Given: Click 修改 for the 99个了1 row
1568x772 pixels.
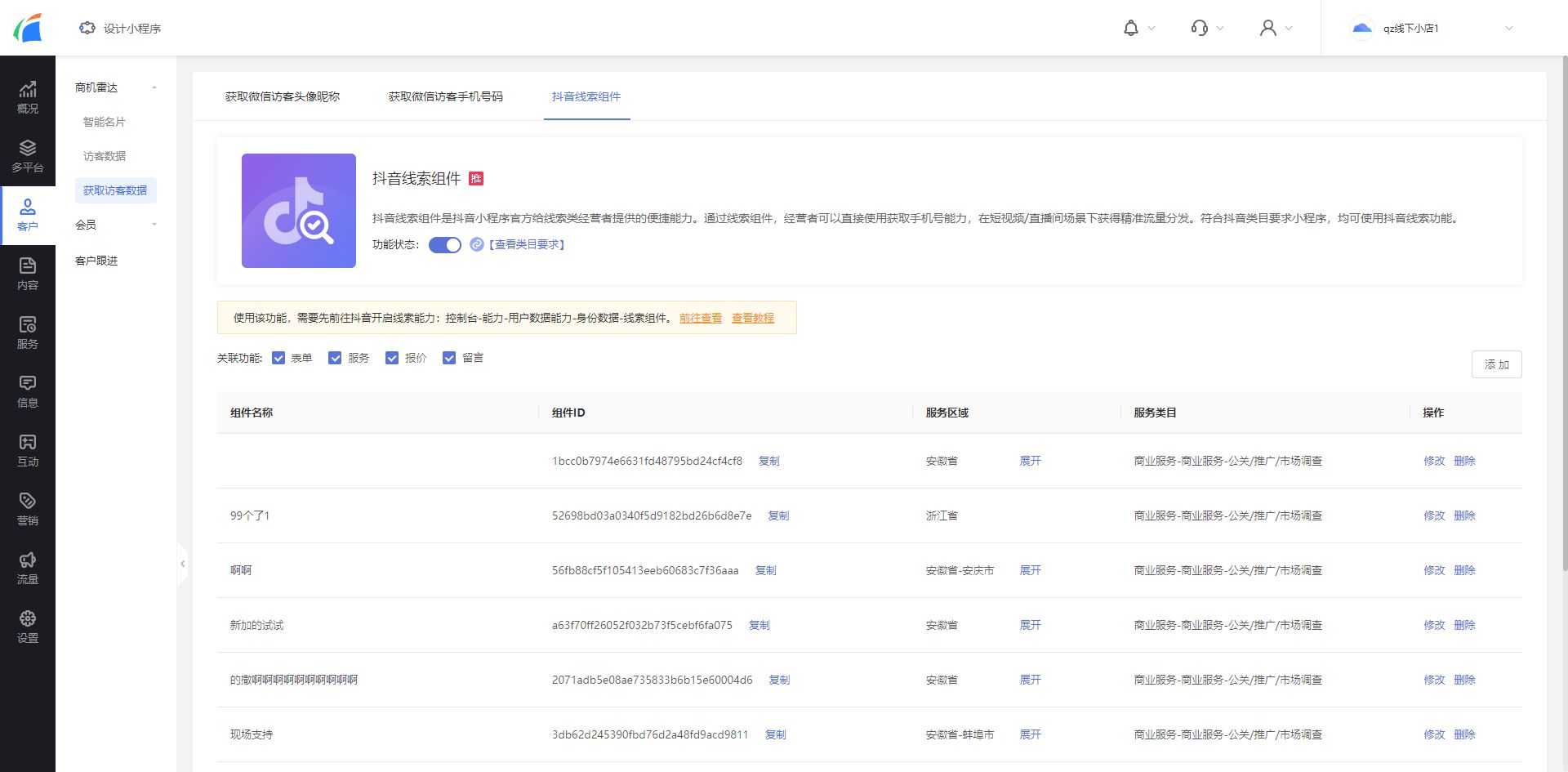Looking at the screenshot, I should click(x=1434, y=515).
